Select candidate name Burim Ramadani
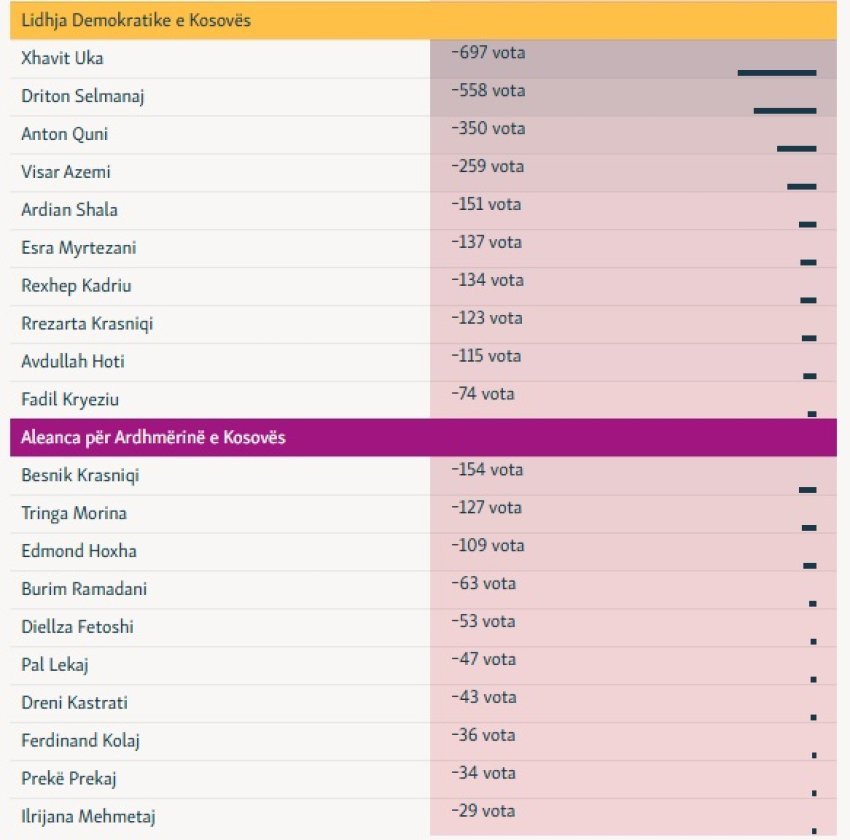Image resolution: width=850 pixels, height=840 pixels. coord(84,590)
